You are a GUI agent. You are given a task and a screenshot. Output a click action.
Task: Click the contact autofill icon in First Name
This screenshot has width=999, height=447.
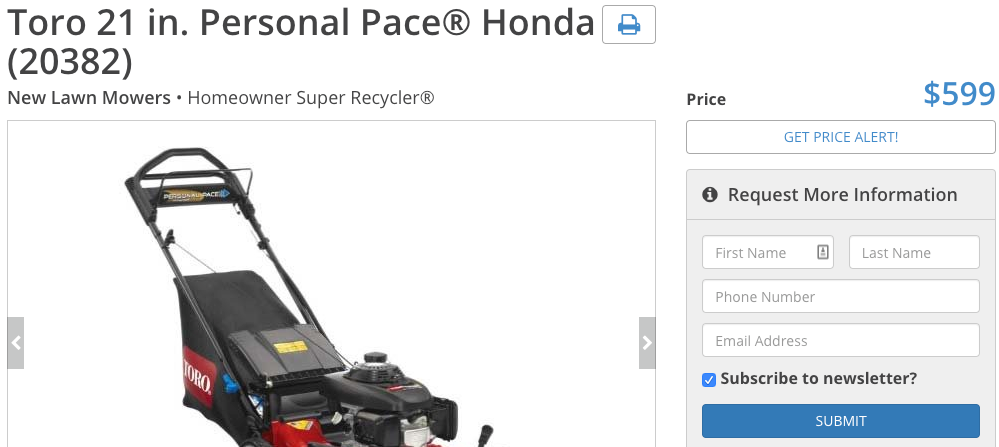(x=823, y=252)
